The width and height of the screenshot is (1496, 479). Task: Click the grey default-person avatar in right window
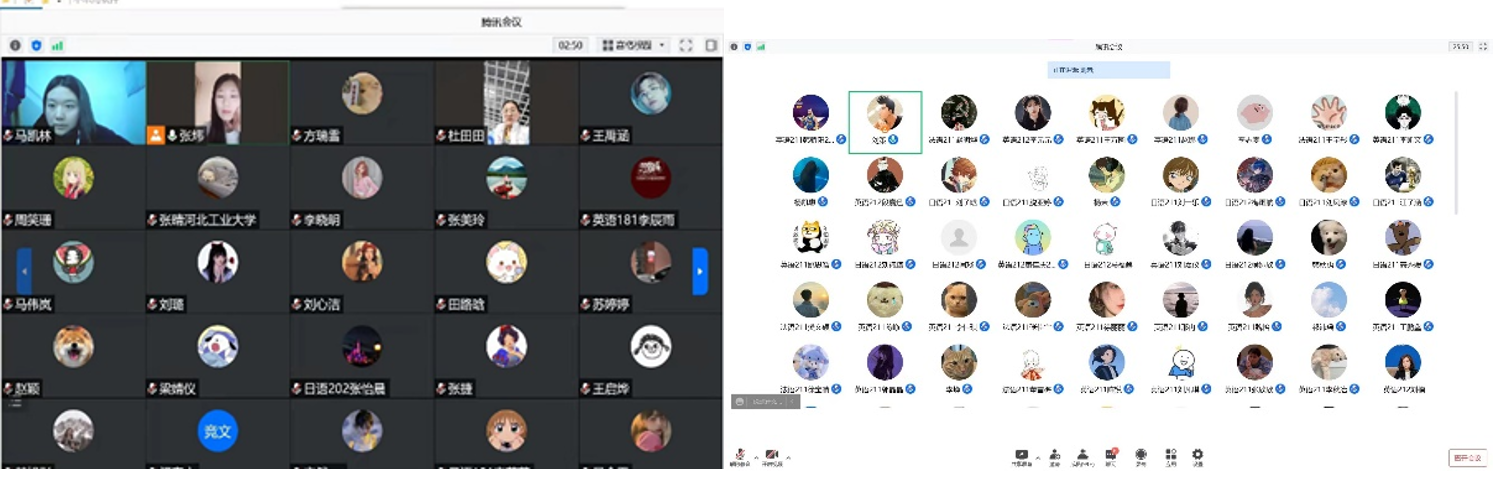(959, 238)
